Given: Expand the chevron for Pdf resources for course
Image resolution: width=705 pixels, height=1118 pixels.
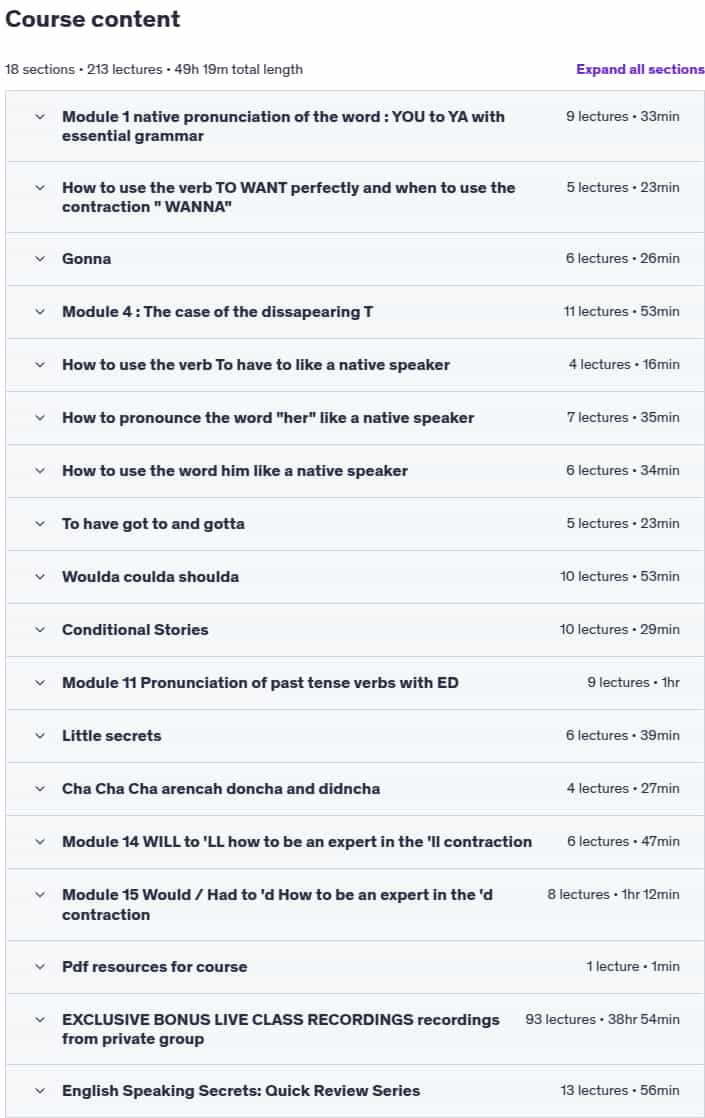Looking at the screenshot, I should [40, 967].
